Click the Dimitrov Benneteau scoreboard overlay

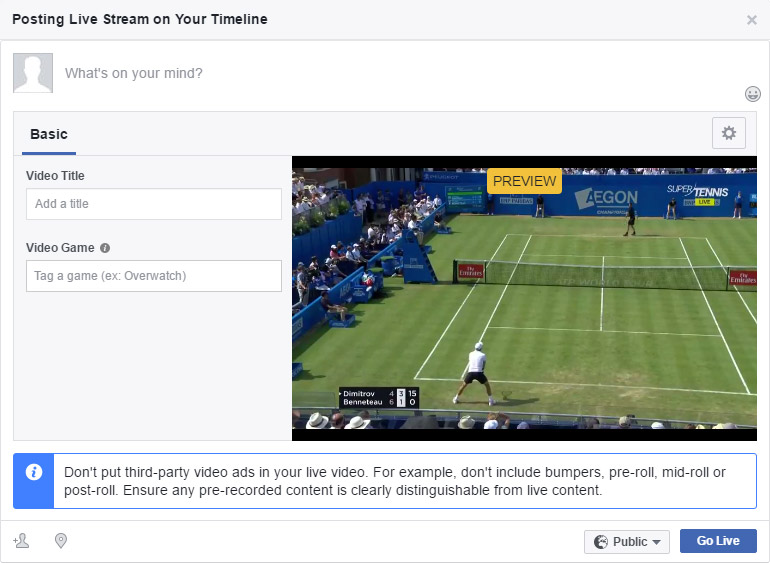379,397
